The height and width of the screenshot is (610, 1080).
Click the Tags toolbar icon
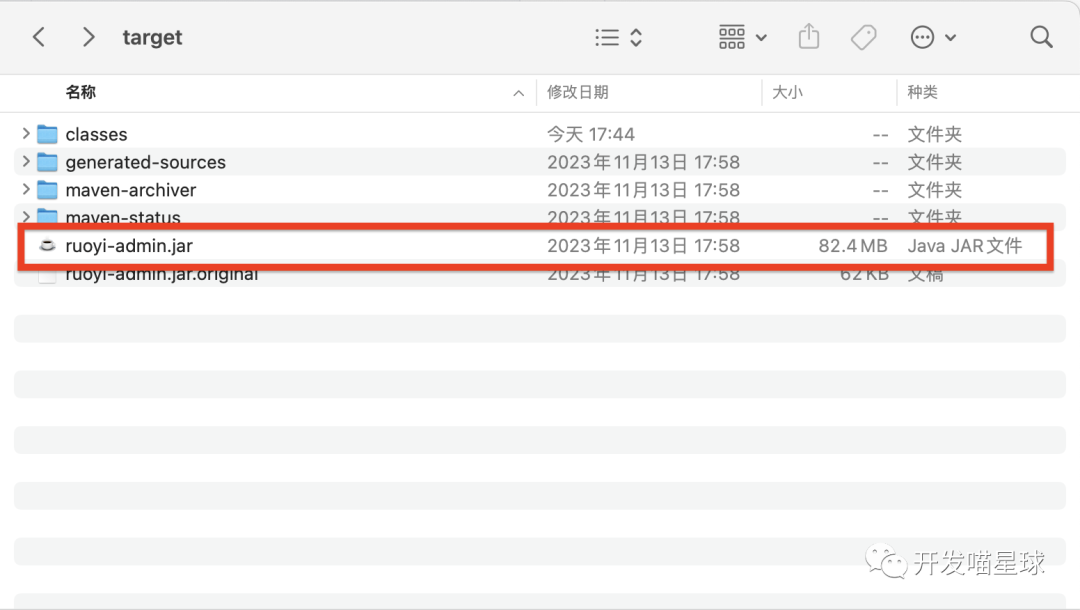coord(863,37)
